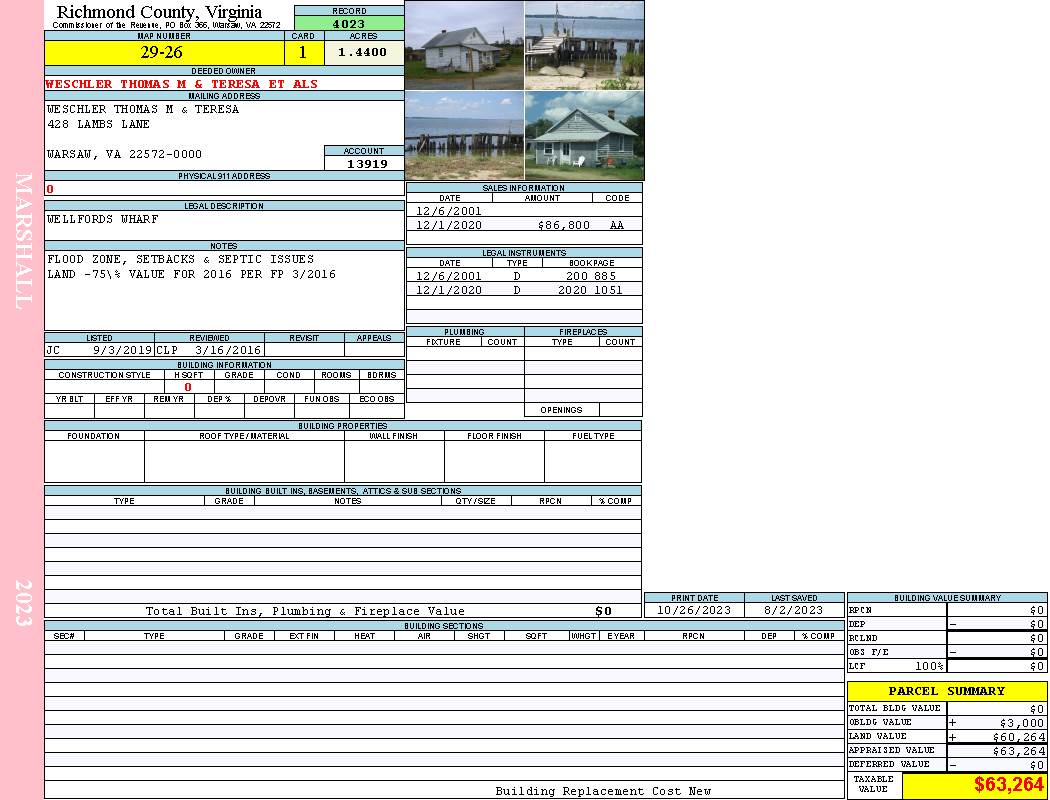Image resolution: width=1050 pixels, height=800 pixels.
Task: Select the LCF 100% value
Action: (929, 666)
